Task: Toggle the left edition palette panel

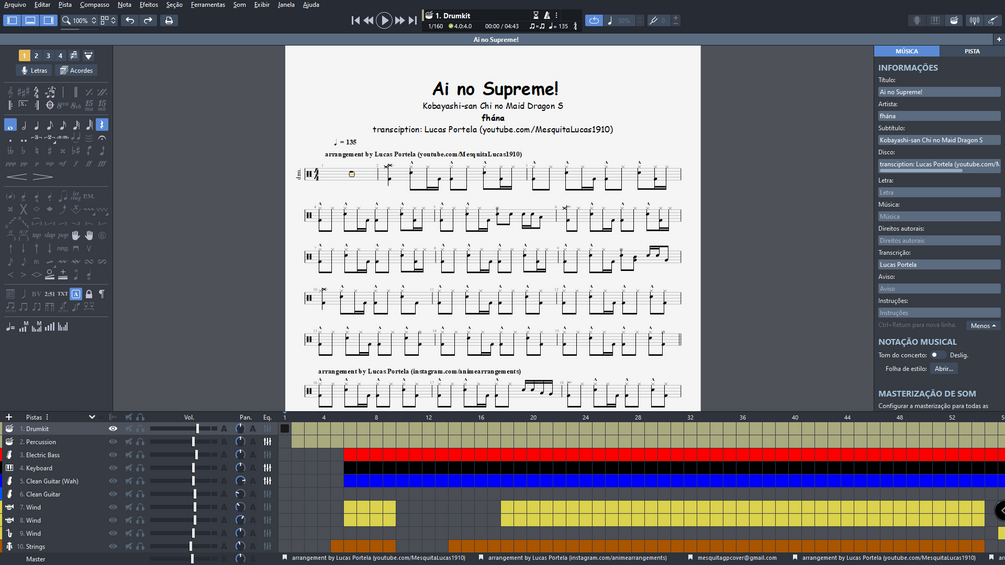Action: click(12, 20)
